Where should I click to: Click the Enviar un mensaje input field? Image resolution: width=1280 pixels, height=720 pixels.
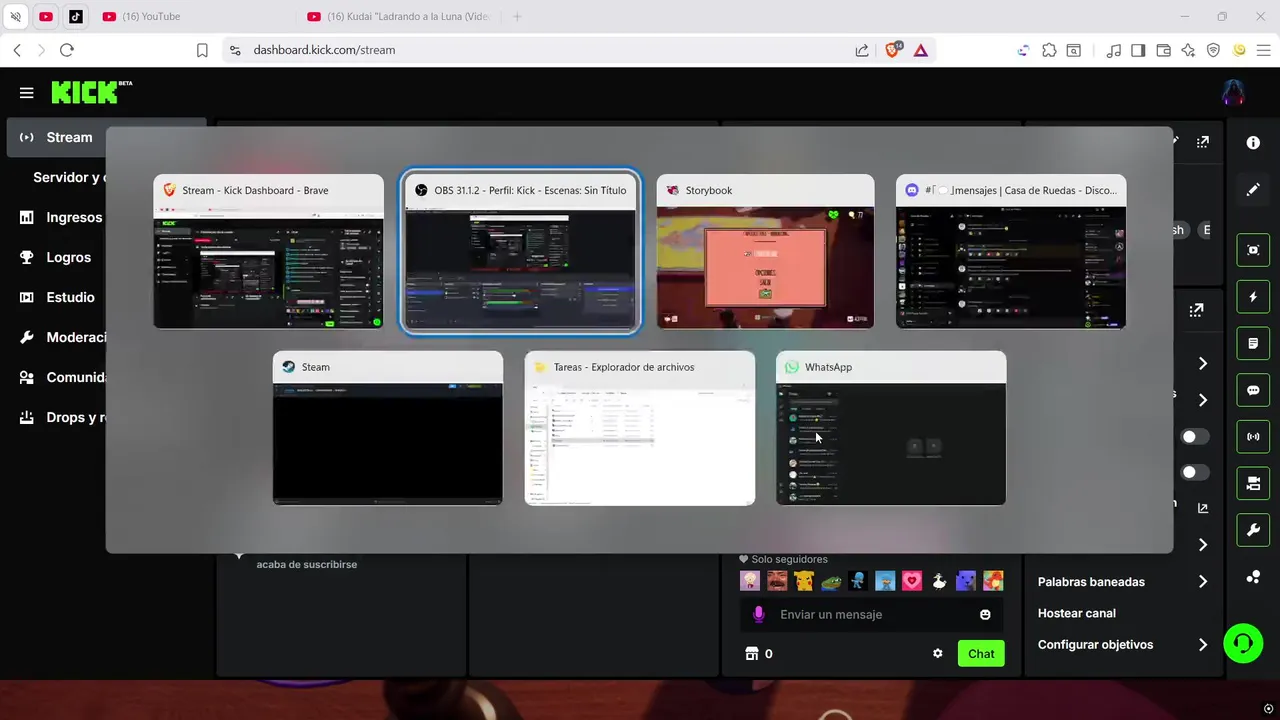click(870, 614)
